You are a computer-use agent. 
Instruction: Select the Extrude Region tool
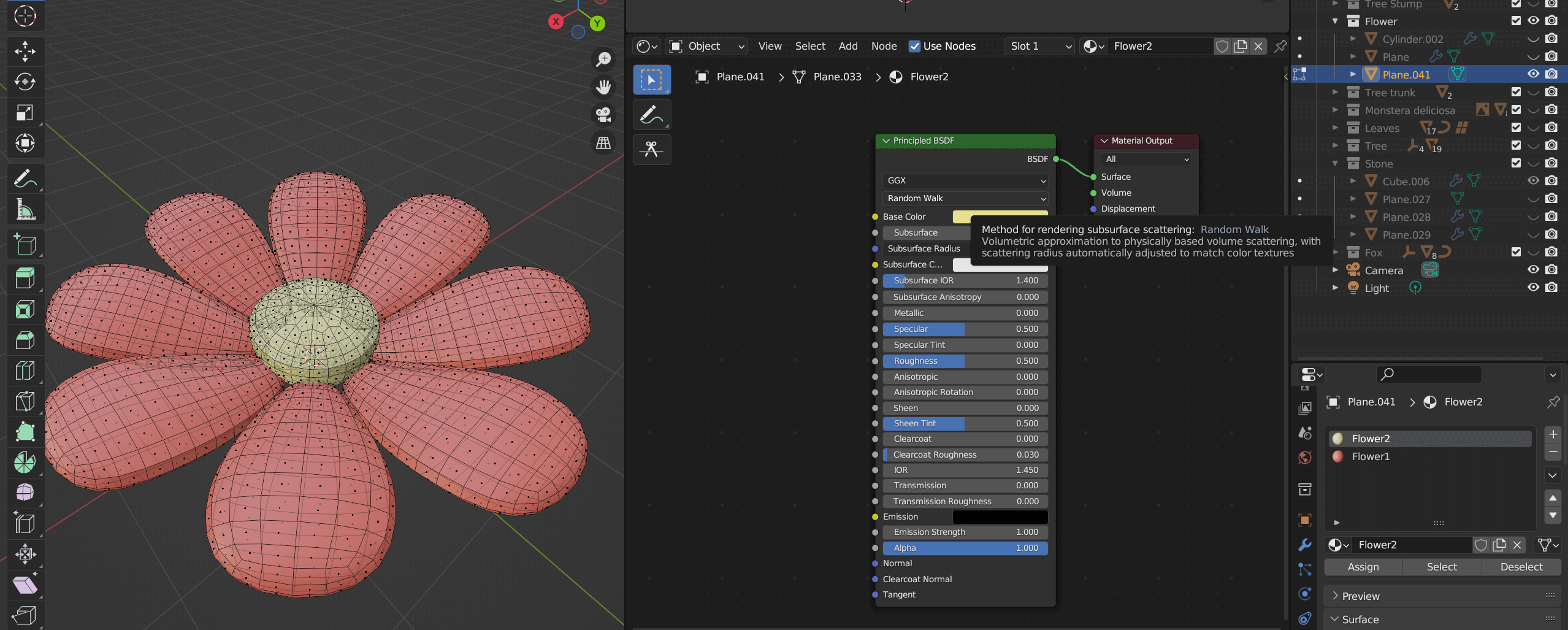click(x=25, y=279)
